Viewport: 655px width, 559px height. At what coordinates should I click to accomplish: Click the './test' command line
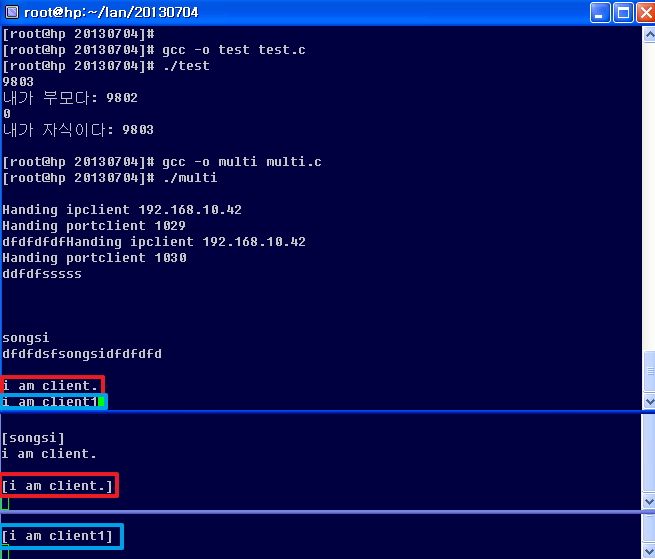click(106, 66)
